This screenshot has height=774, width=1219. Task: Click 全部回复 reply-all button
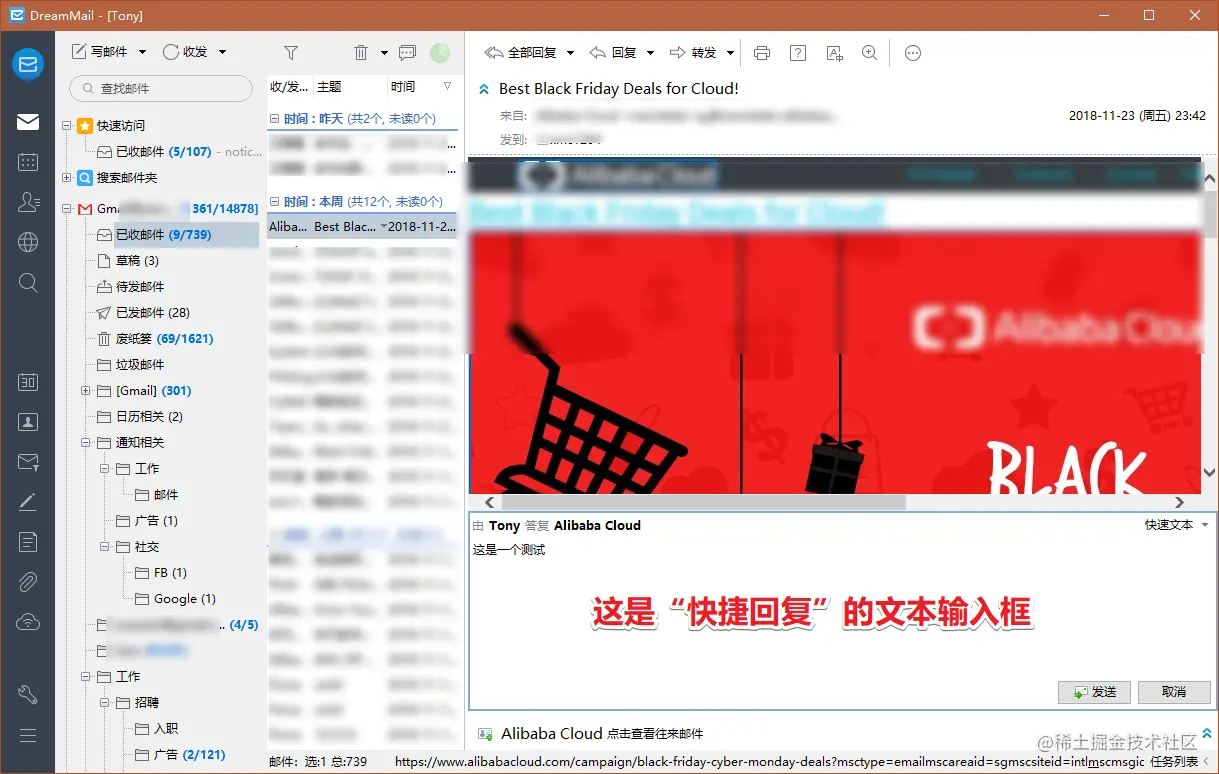coord(521,53)
